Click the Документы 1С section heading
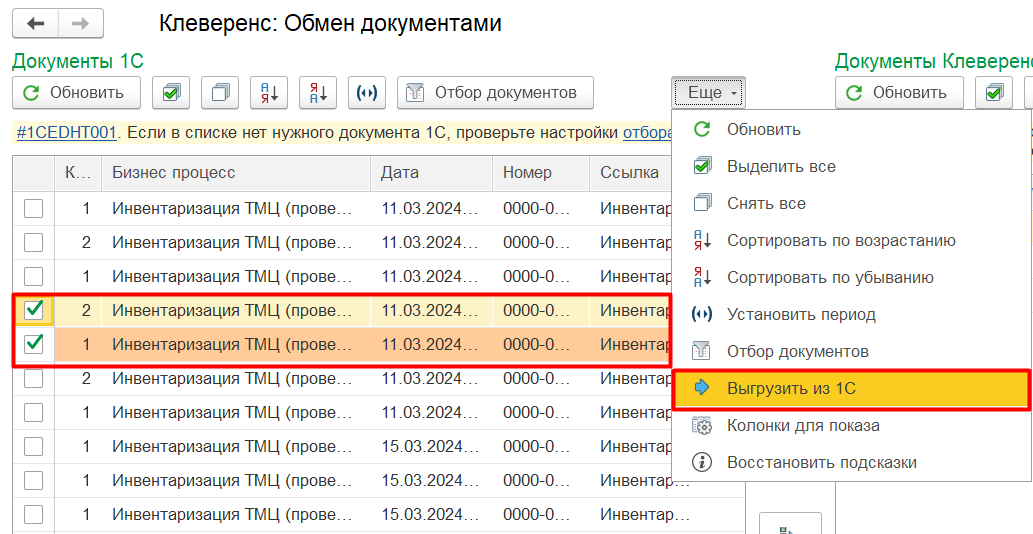The image size is (1033, 534). pyautogui.click(x=78, y=61)
